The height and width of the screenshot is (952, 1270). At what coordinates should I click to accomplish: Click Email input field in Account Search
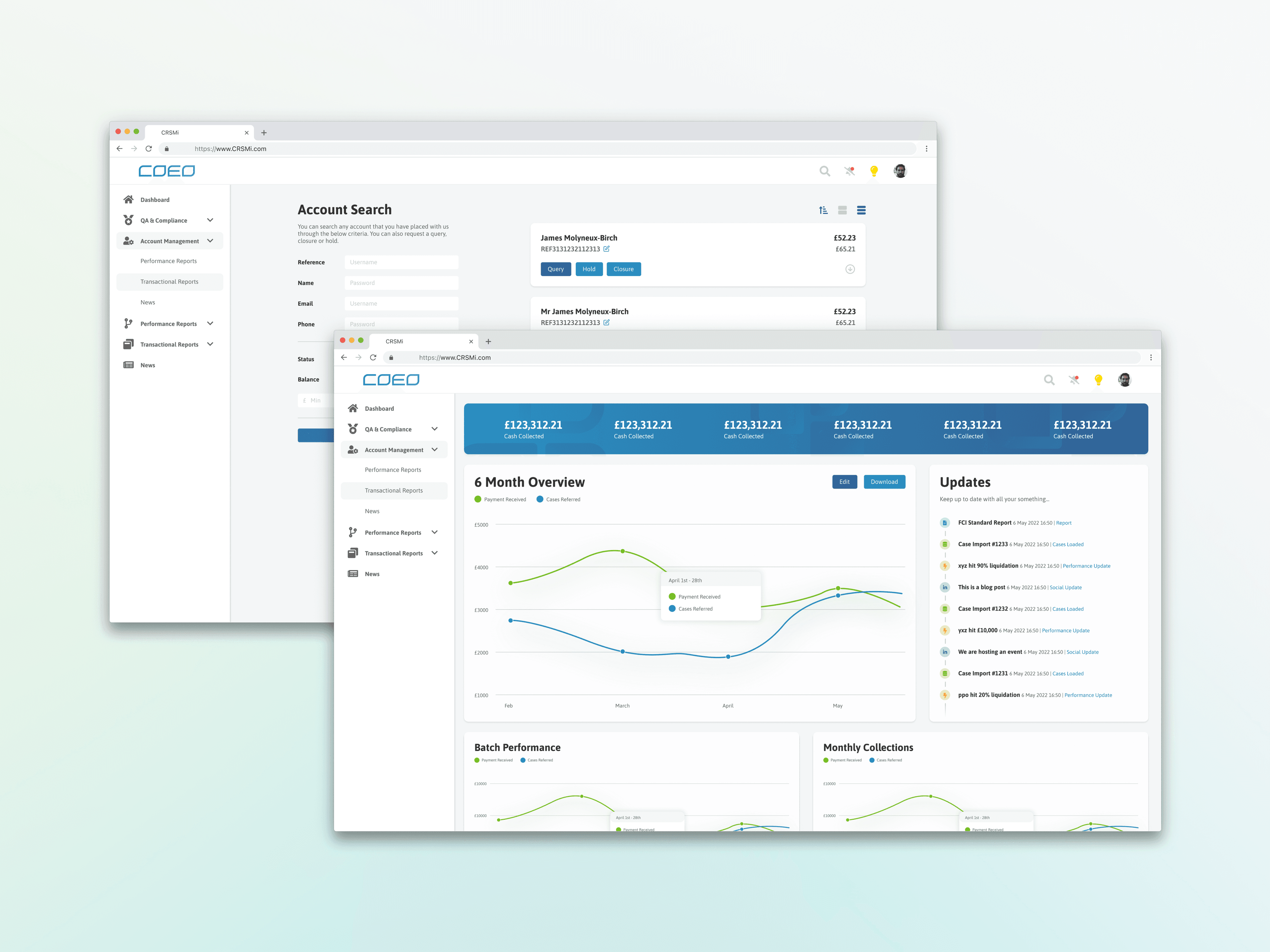(401, 303)
